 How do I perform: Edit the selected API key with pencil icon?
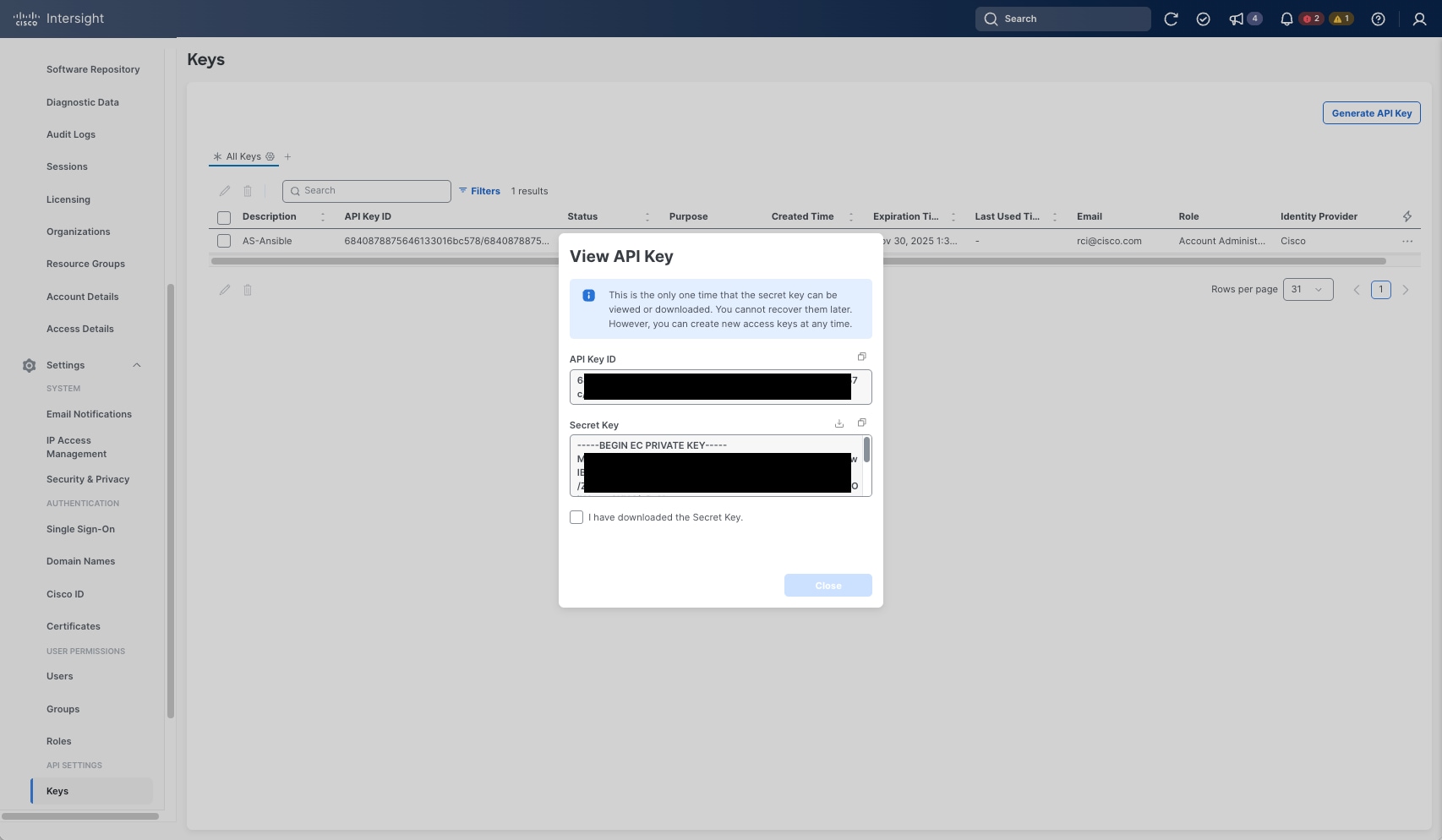point(224,191)
